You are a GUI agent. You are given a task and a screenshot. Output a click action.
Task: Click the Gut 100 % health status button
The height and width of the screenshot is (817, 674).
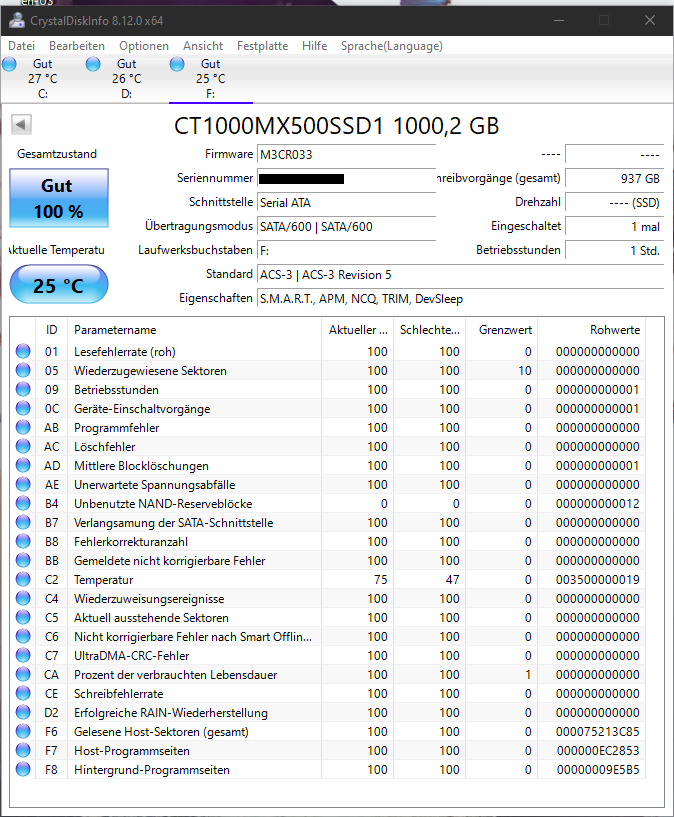click(x=59, y=198)
